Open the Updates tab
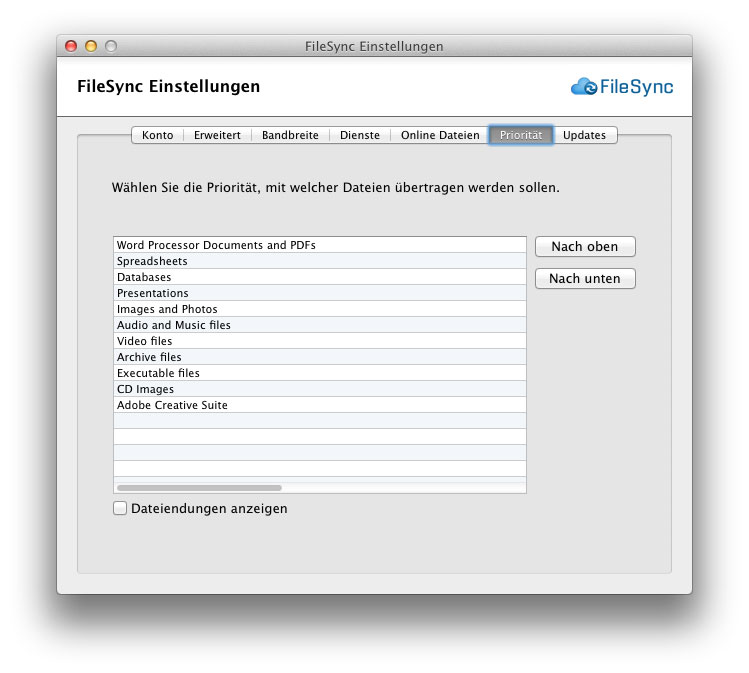The image size is (749, 673). coord(584,135)
